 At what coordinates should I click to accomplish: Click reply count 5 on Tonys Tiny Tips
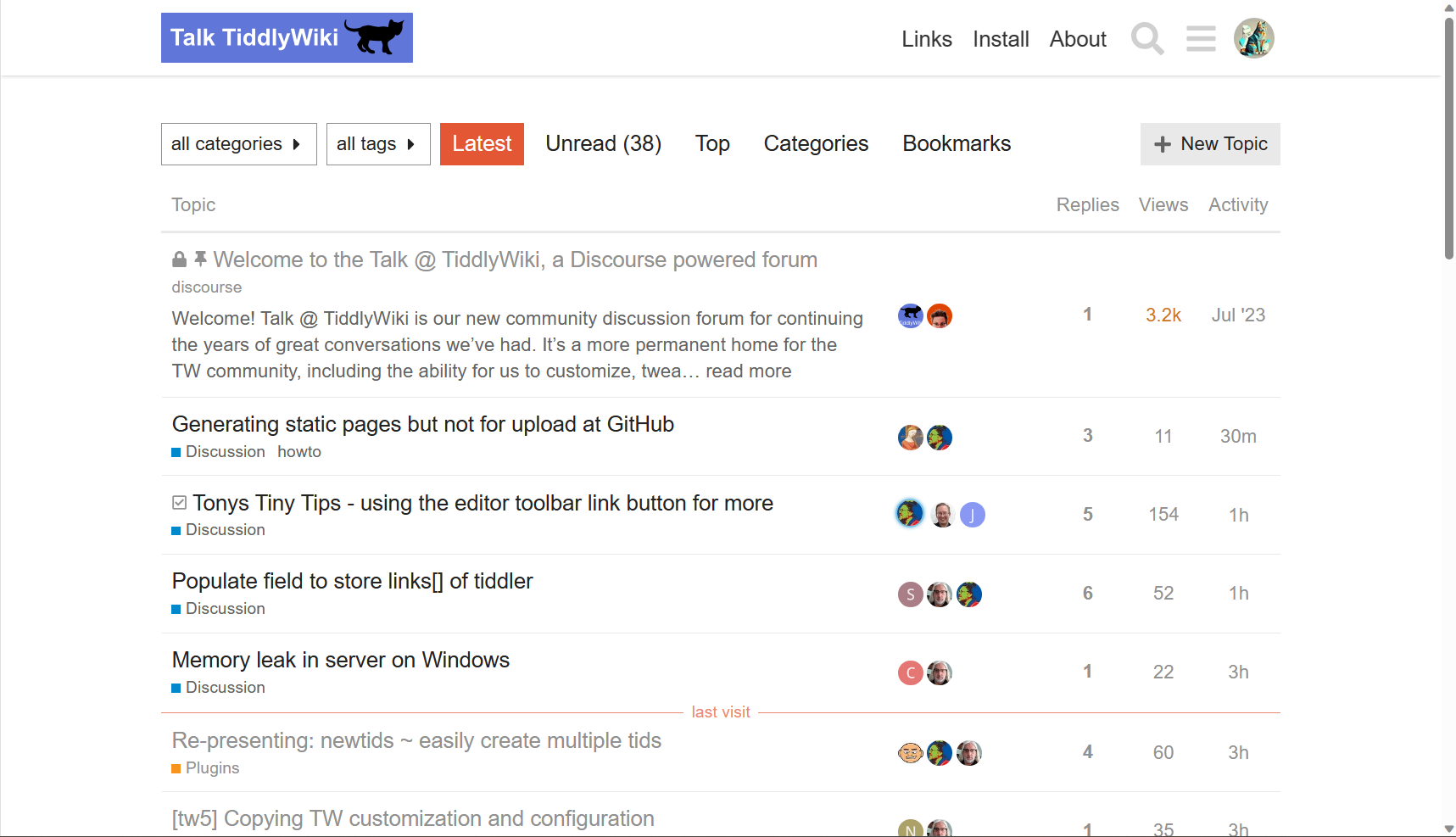click(x=1087, y=515)
